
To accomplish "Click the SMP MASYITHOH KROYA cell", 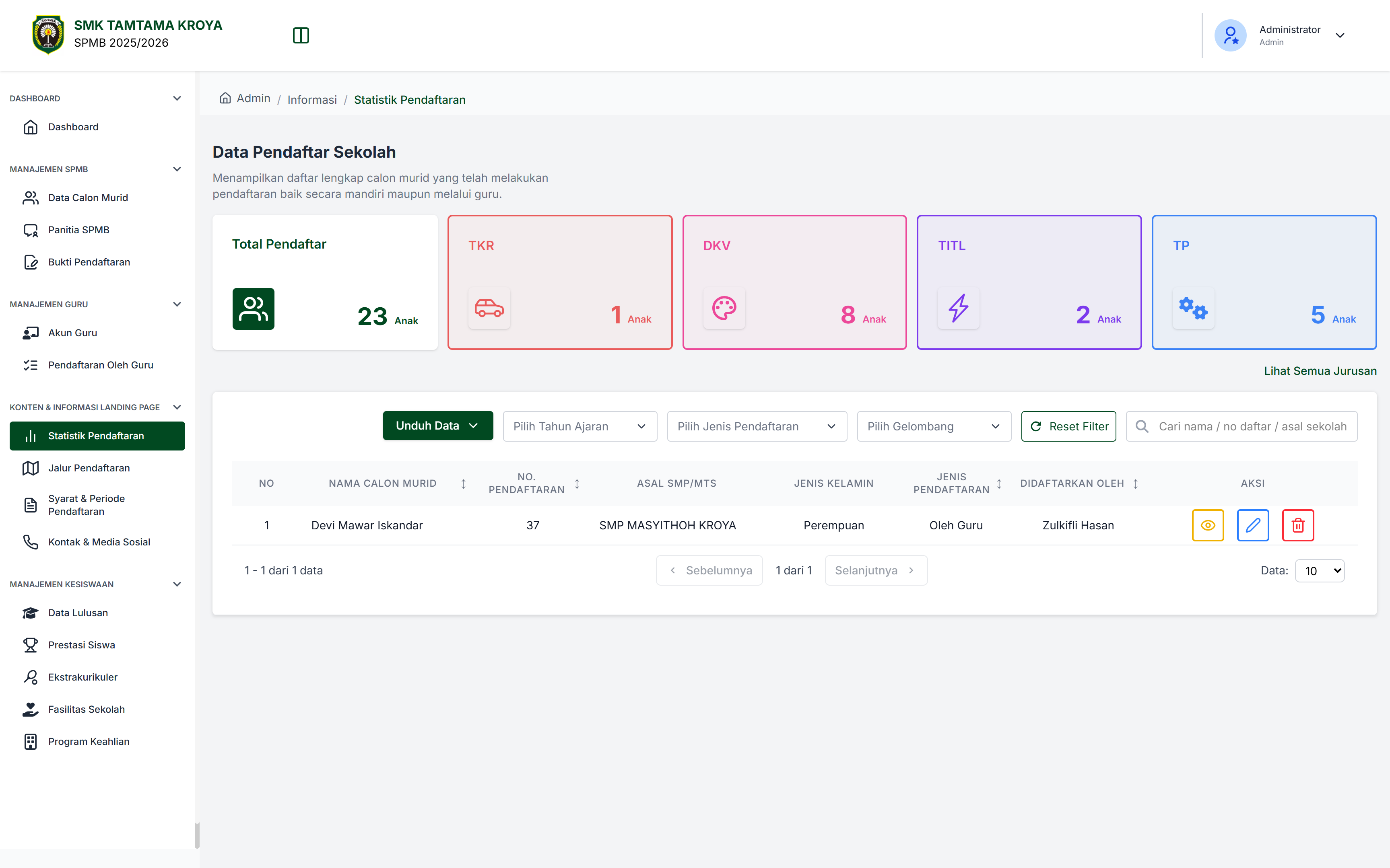I will (667, 525).
